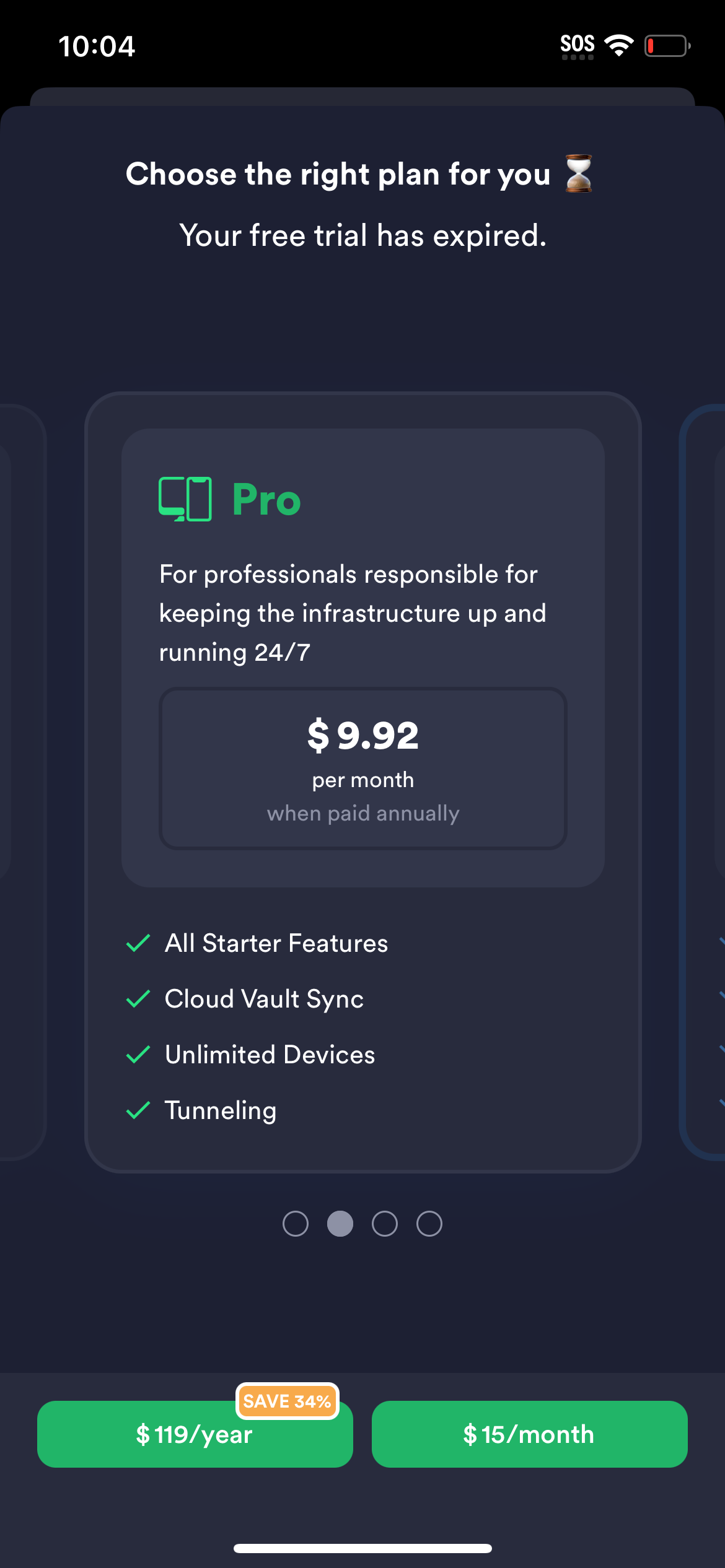Select the third plan page dot

tap(385, 1224)
